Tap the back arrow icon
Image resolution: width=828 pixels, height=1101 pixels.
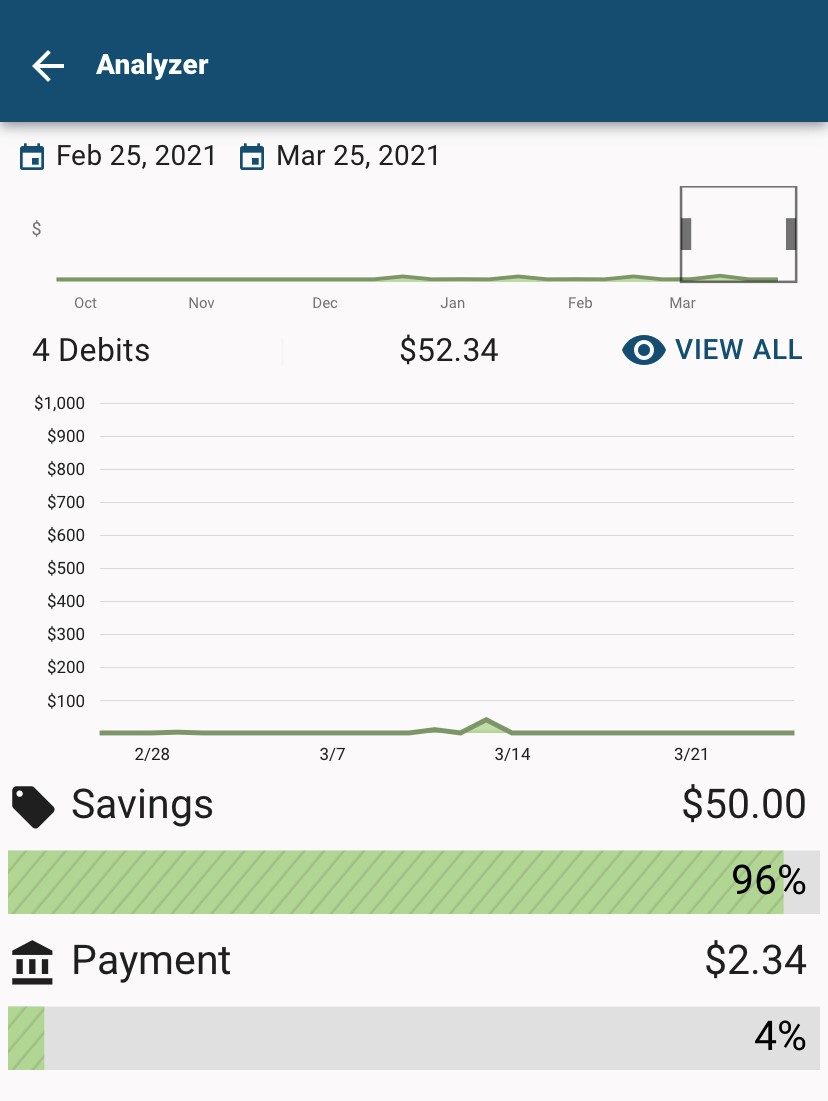pyautogui.click(x=48, y=65)
